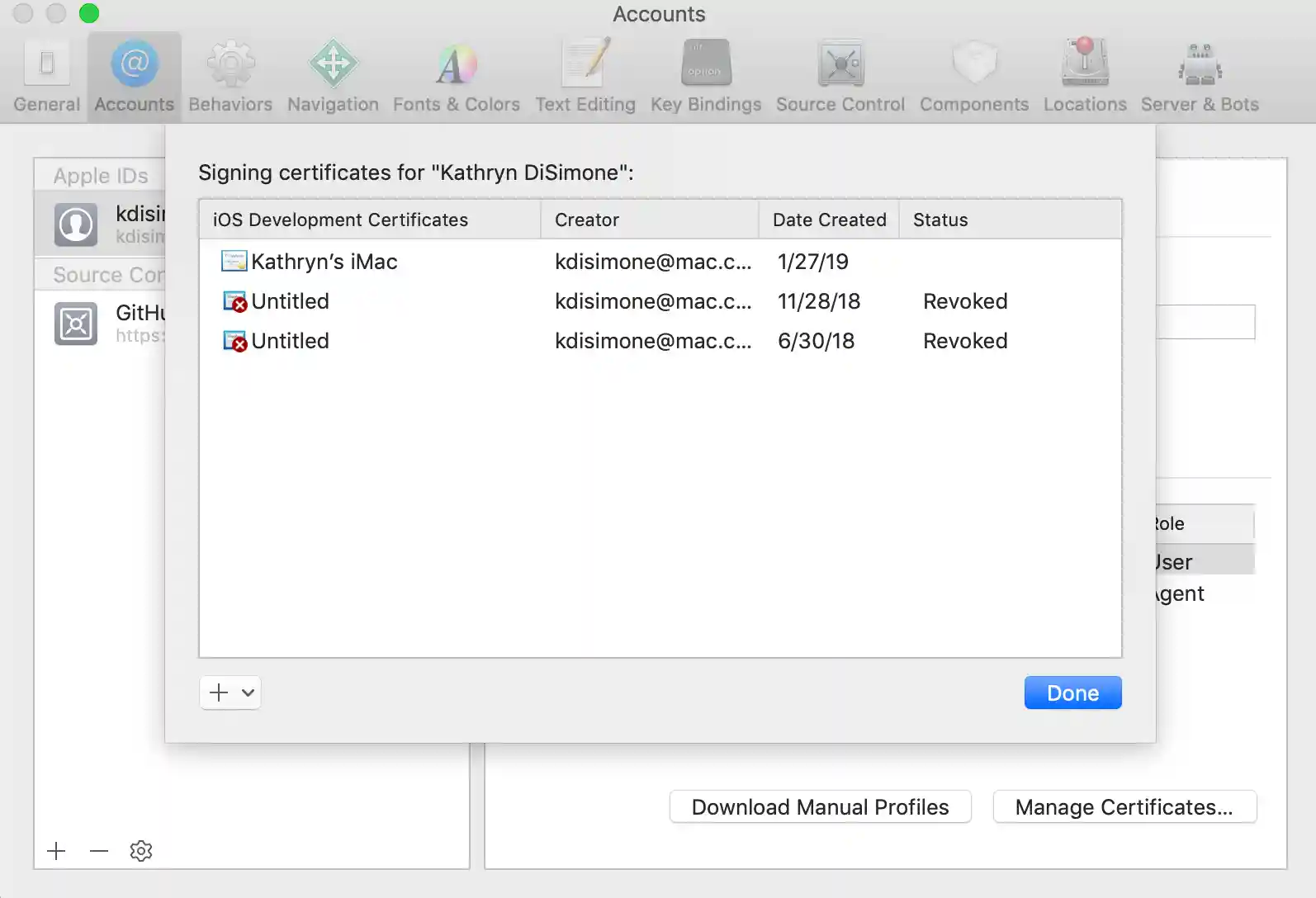This screenshot has width=1316, height=898.
Task: Switch to Text Editing preferences
Action: (x=585, y=76)
